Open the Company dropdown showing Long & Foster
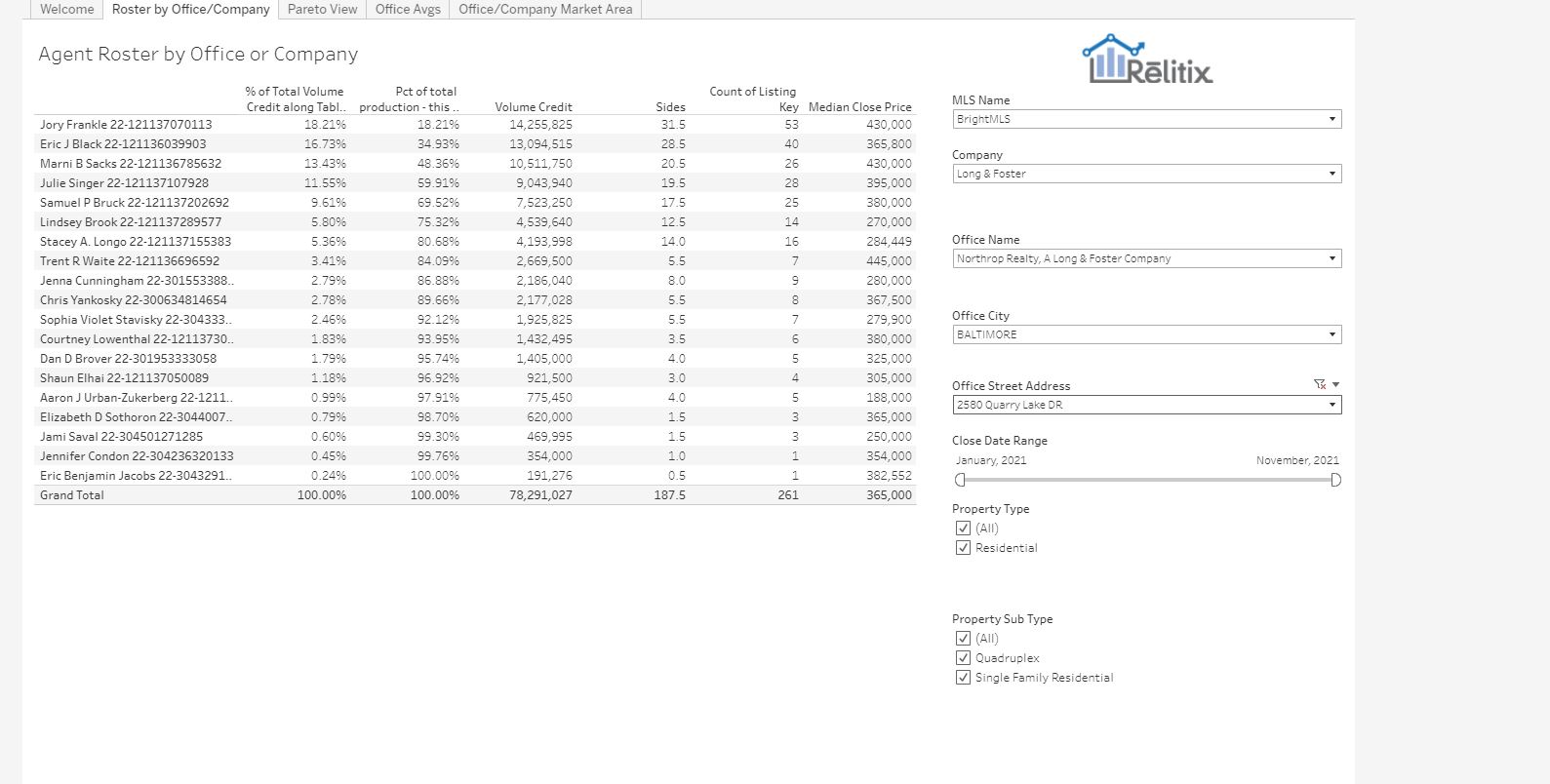 coord(1146,174)
